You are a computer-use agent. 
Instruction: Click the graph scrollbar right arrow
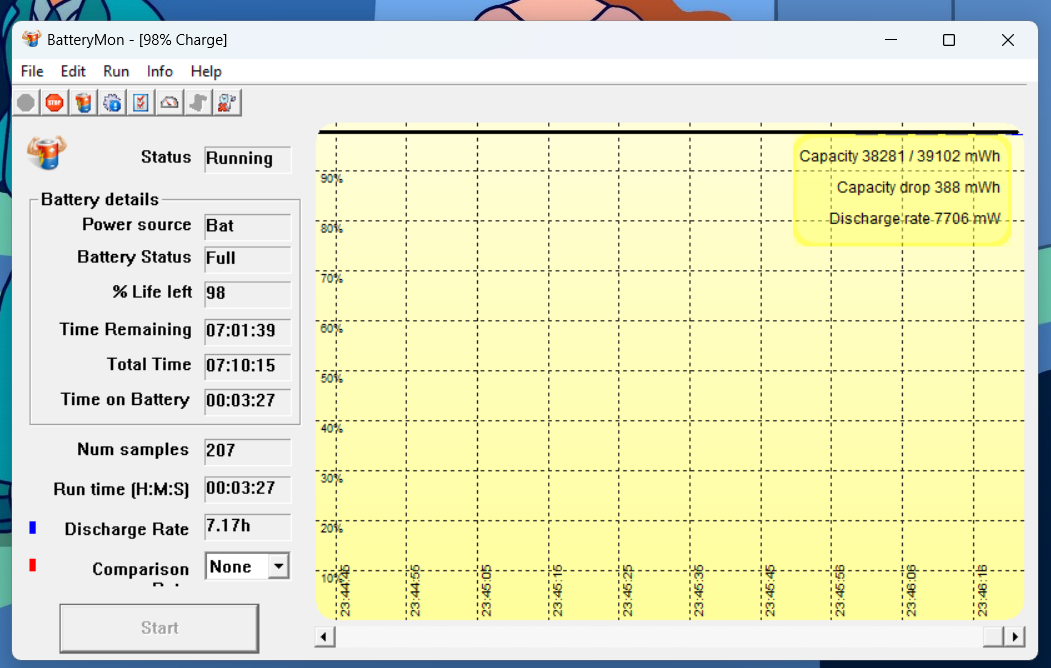point(1015,637)
